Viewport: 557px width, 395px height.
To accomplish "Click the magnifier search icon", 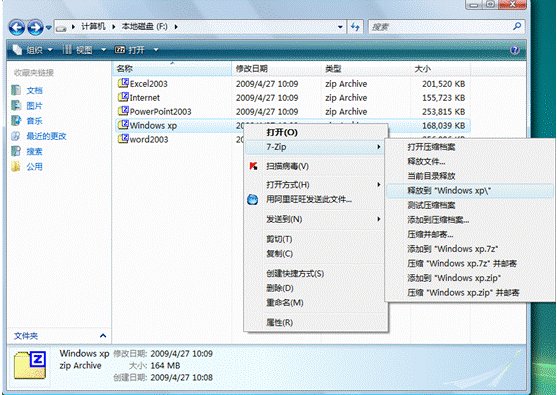I will click(x=517, y=26).
